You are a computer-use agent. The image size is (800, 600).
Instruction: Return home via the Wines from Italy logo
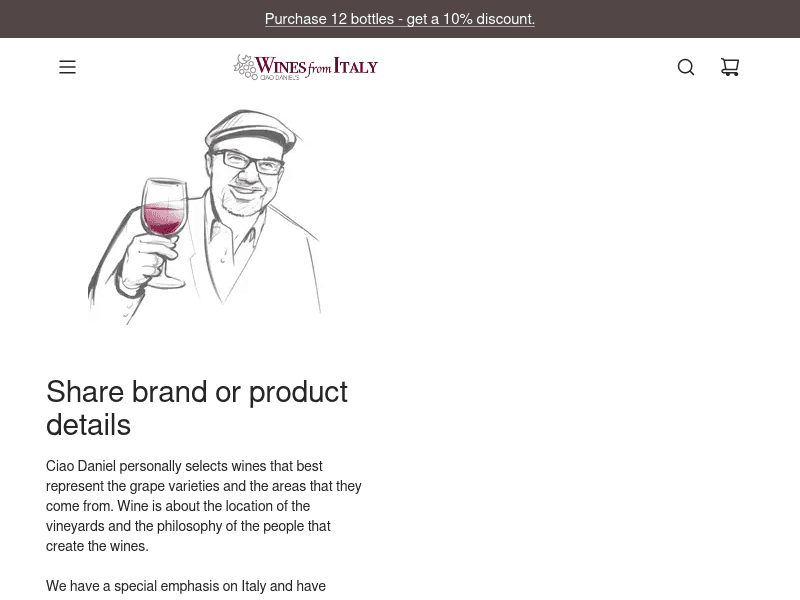click(306, 65)
